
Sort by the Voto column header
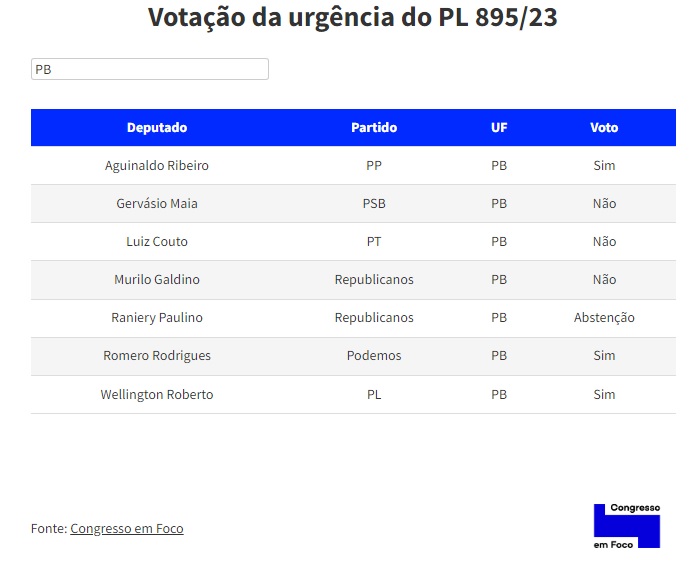(604, 128)
